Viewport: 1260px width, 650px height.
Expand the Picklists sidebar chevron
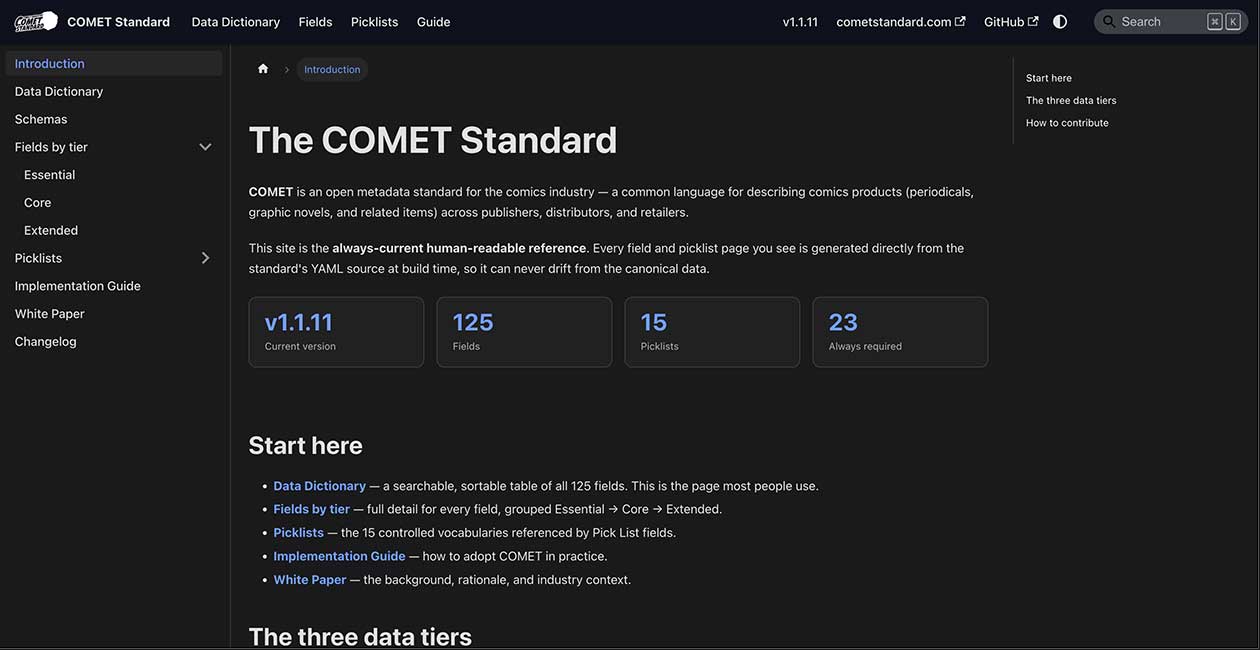coord(205,258)
